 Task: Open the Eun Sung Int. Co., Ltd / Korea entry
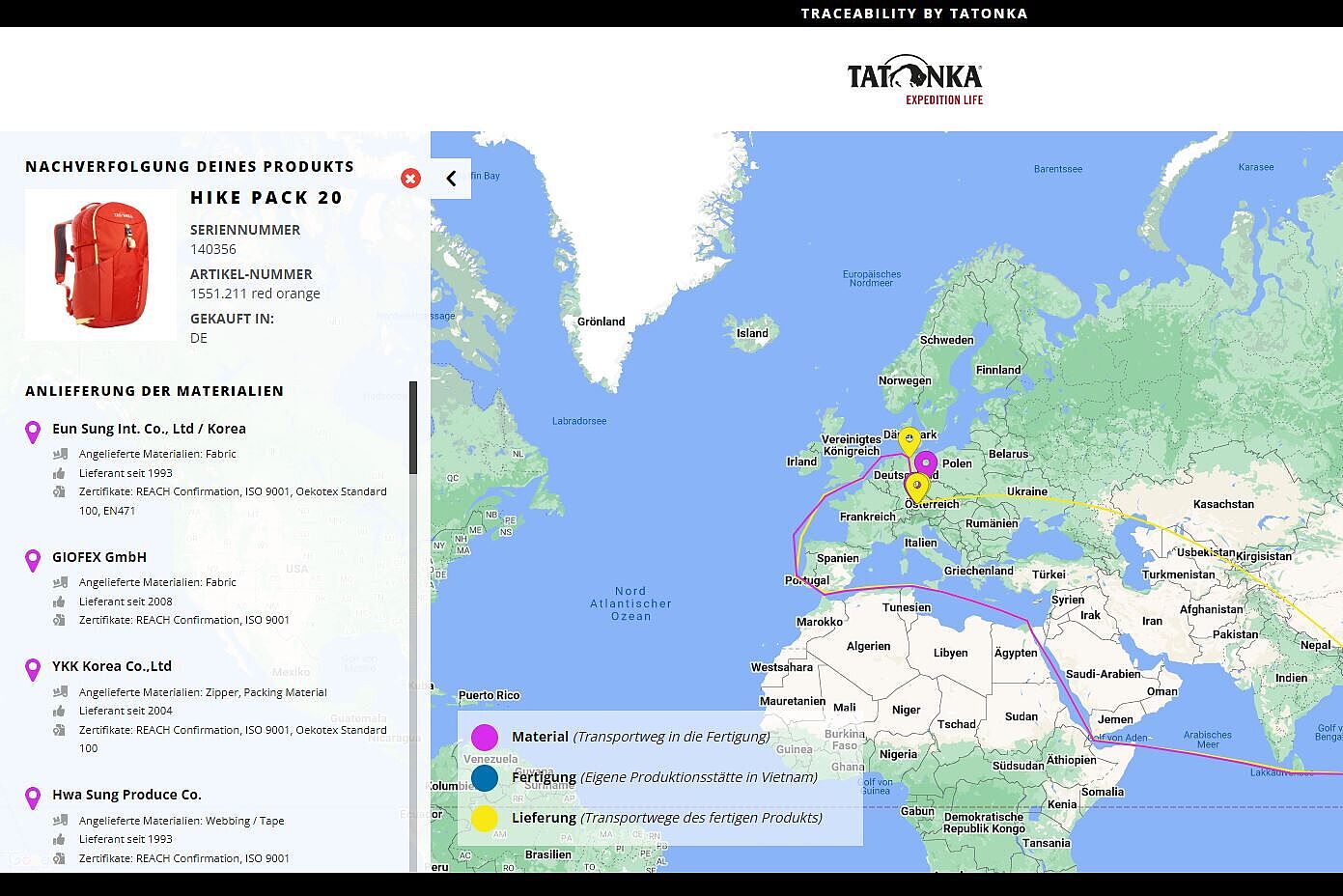point(149,429)
